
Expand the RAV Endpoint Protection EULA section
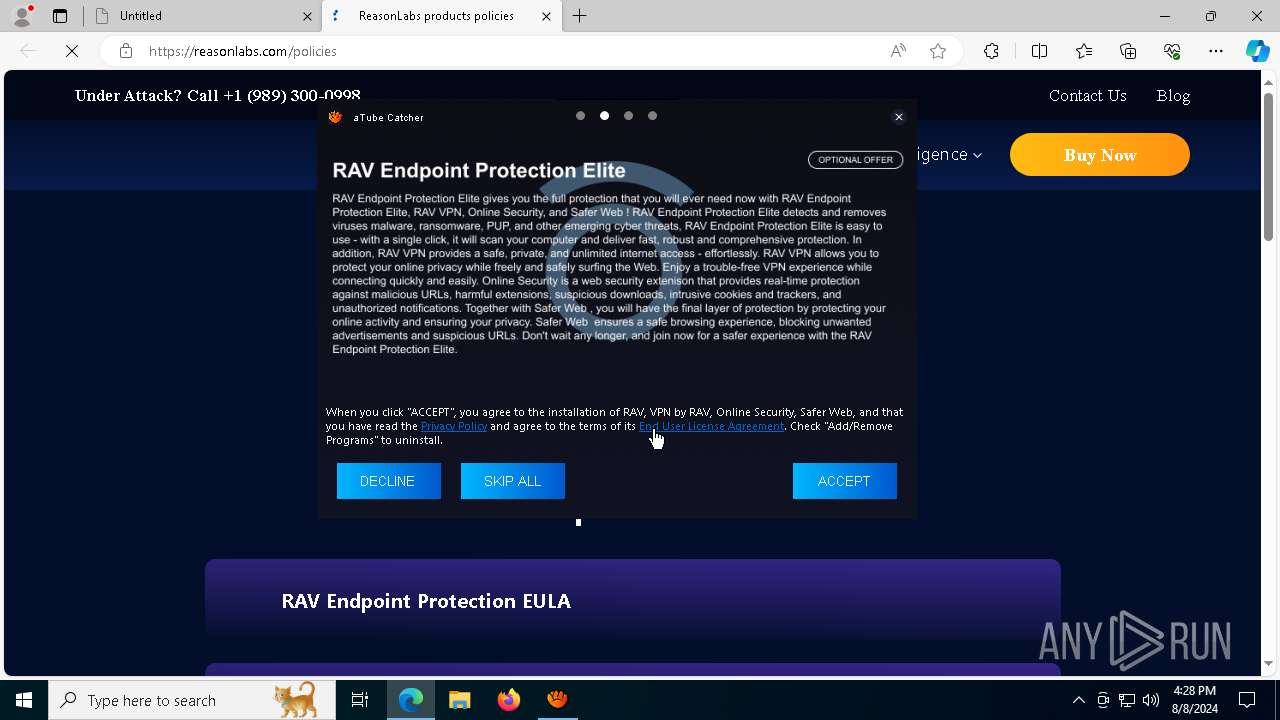(632, 600)
